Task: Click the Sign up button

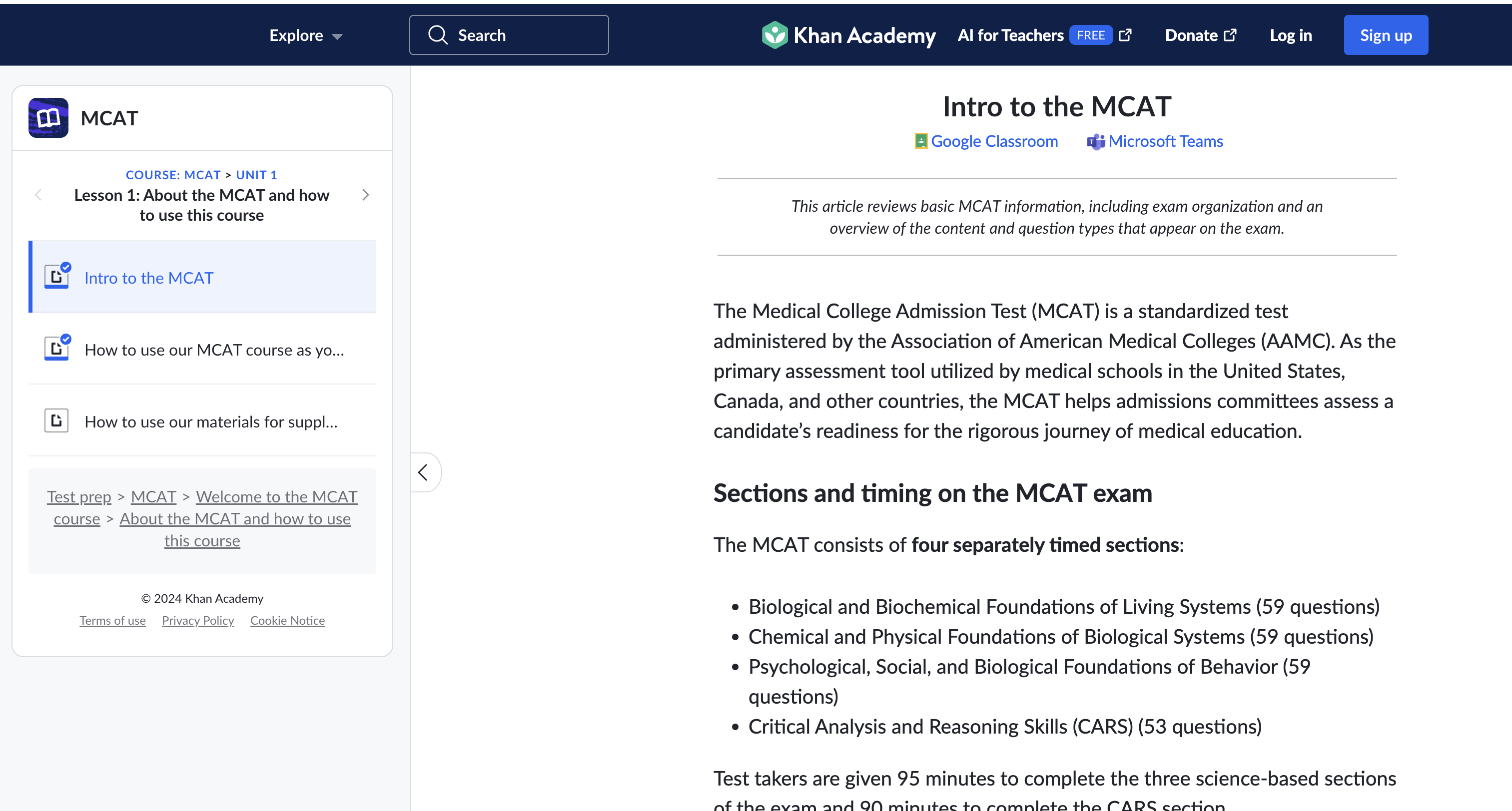Action: [1385, 35]
